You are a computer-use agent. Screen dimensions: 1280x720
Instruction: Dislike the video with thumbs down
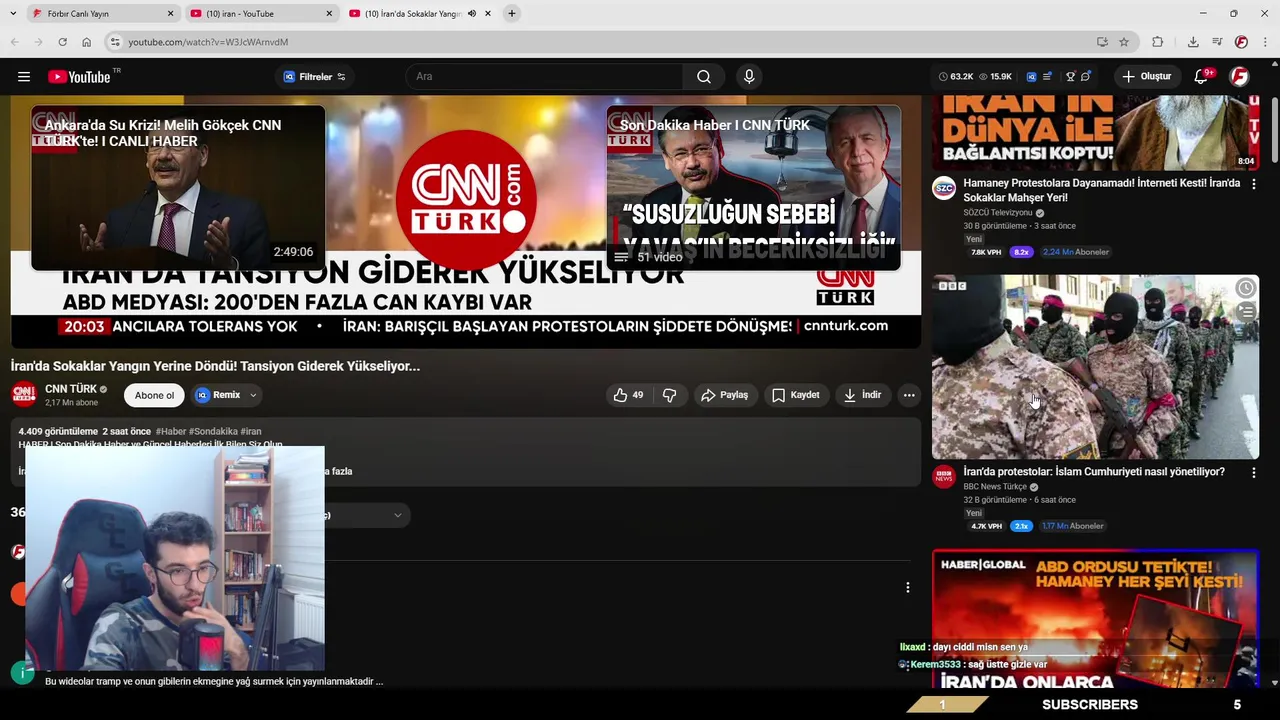pyautogui.click(x=669, y=395)
